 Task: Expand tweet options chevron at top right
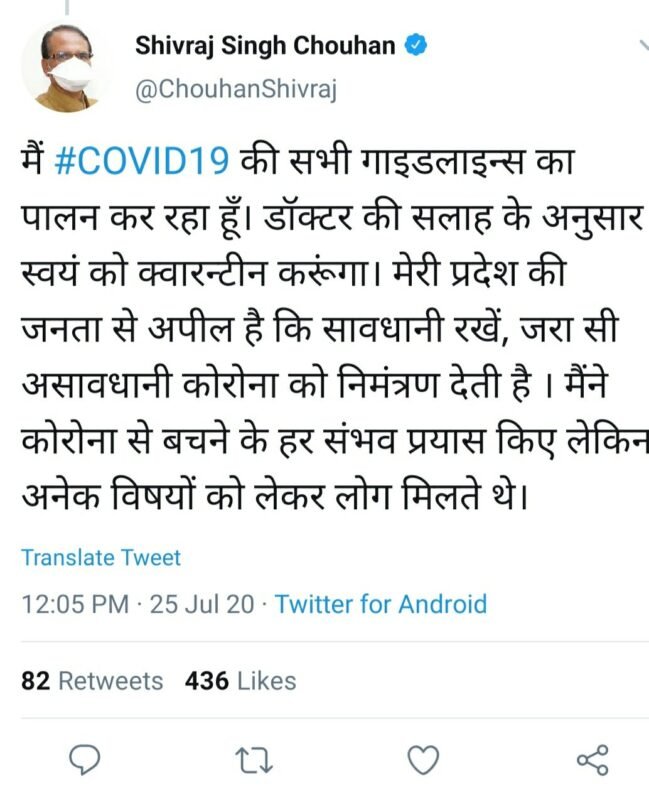pyautogui.click(x=644, y=45)
